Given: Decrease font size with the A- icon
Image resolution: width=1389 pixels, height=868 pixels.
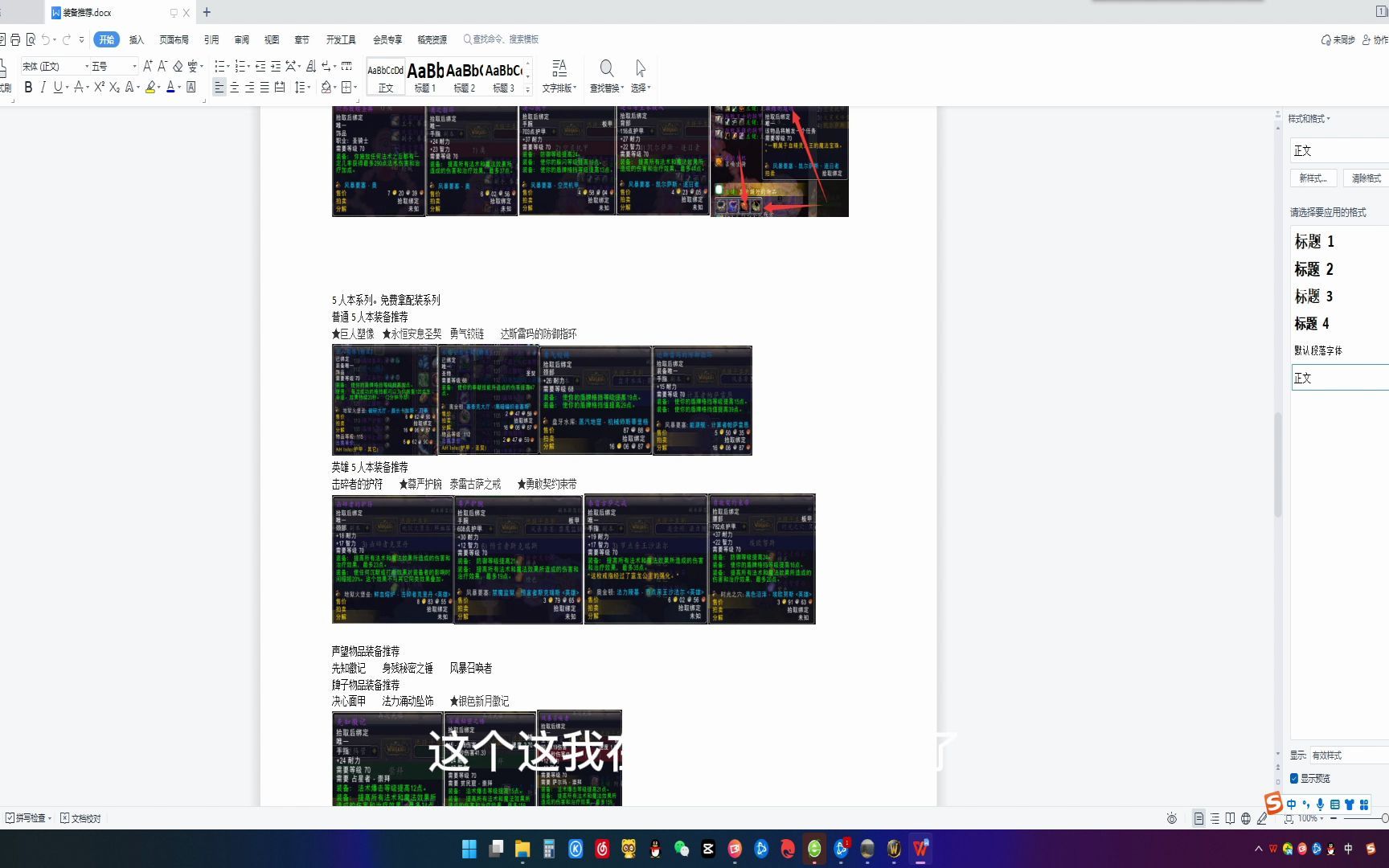Looking at the screenshot, I should 162,66.
